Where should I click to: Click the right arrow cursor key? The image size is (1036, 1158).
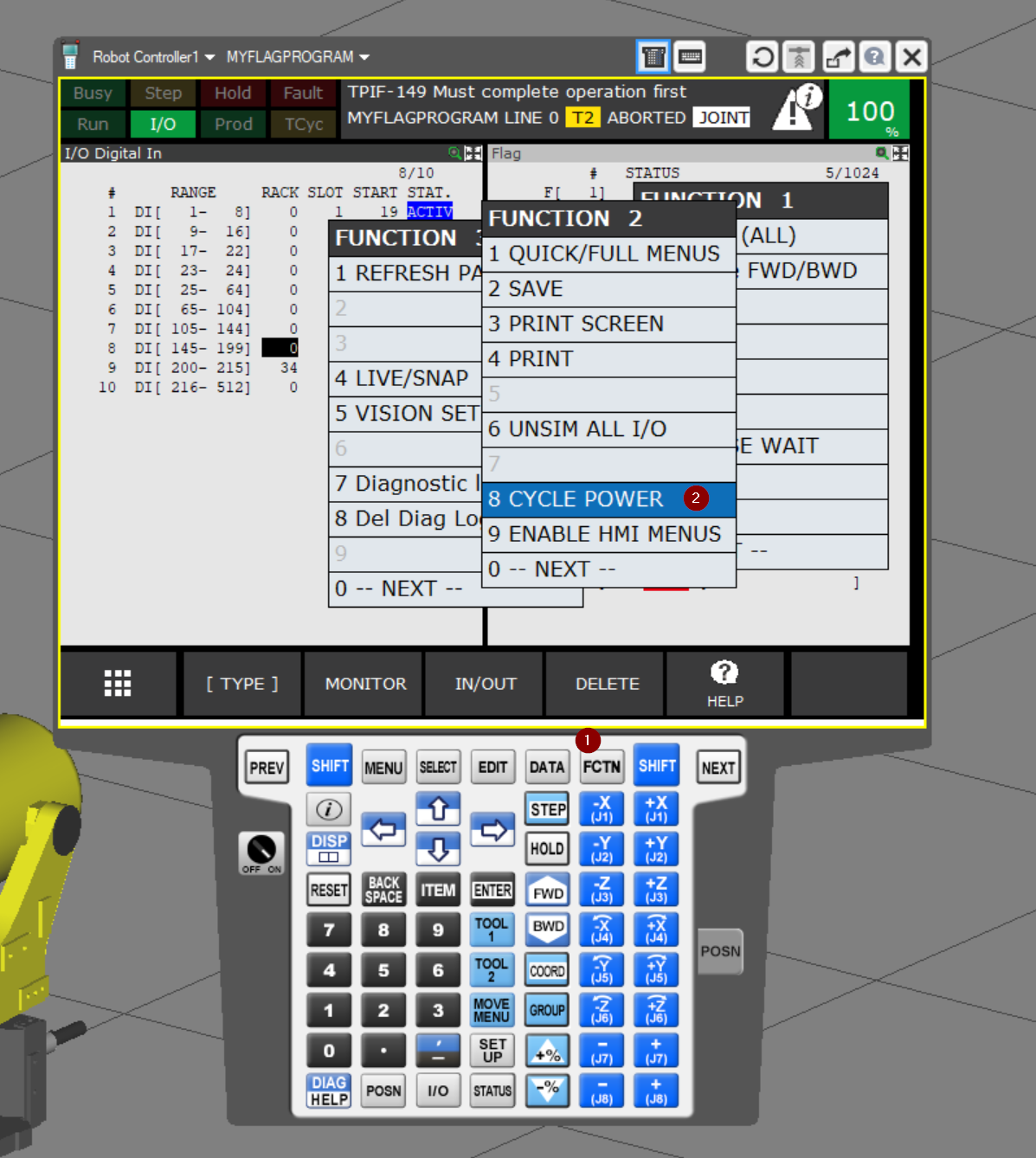(492, 830)
